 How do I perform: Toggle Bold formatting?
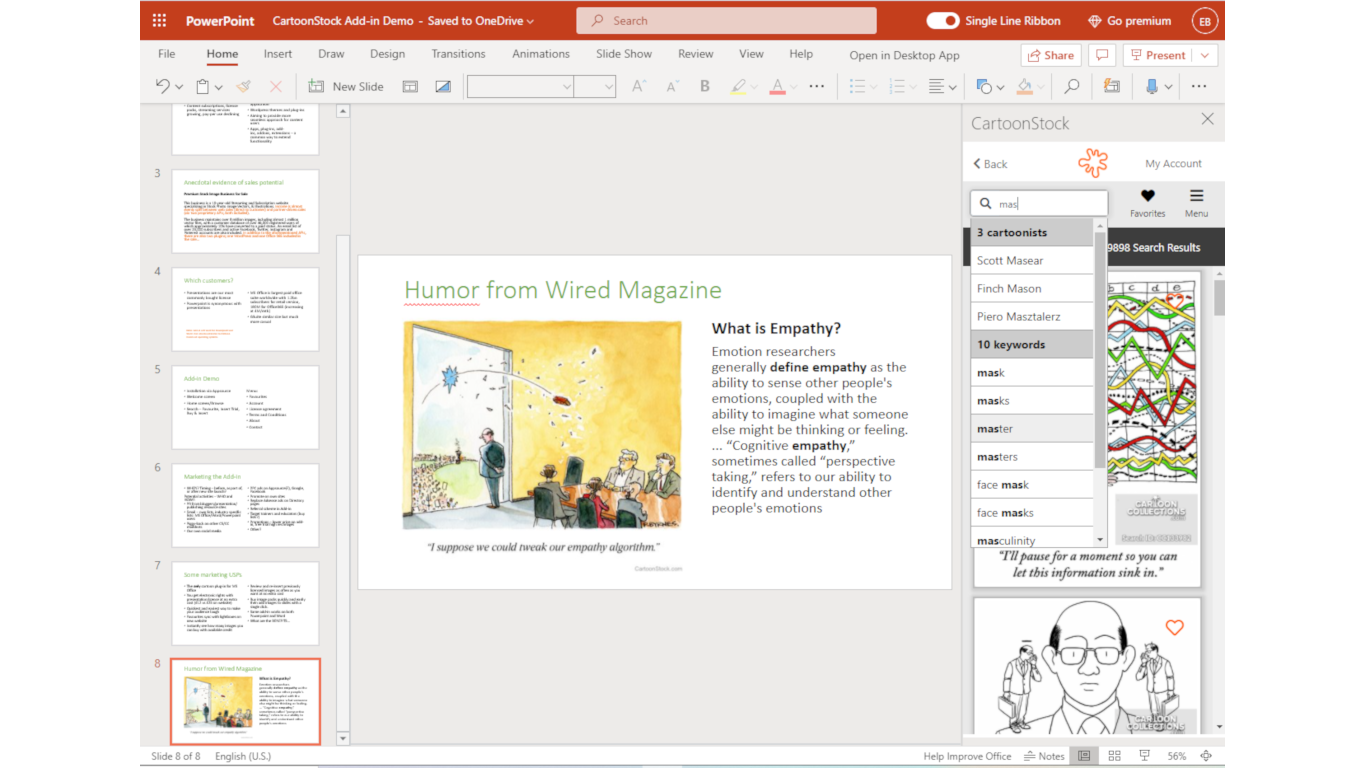[705, 87]
